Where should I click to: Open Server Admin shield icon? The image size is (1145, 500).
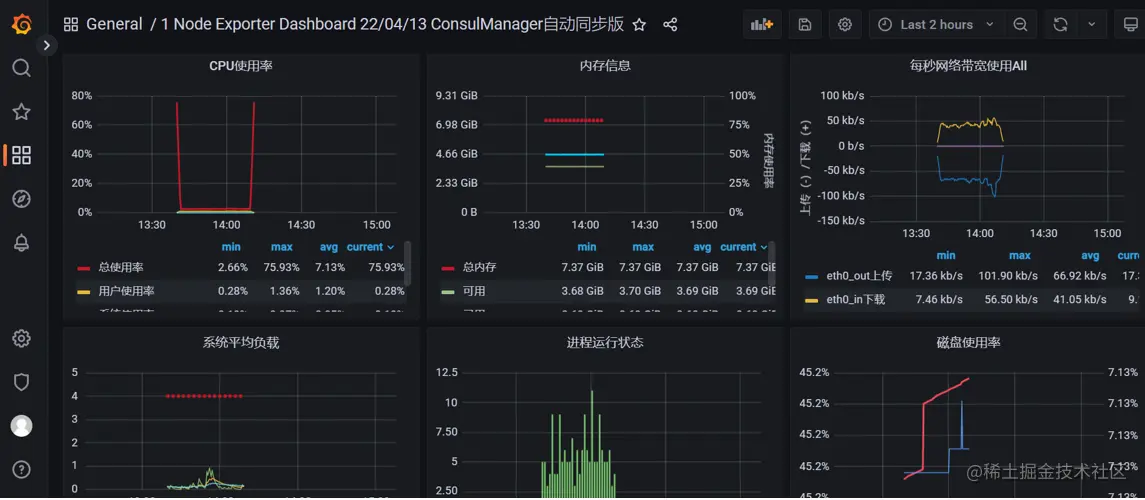click(x=21, y=382)
